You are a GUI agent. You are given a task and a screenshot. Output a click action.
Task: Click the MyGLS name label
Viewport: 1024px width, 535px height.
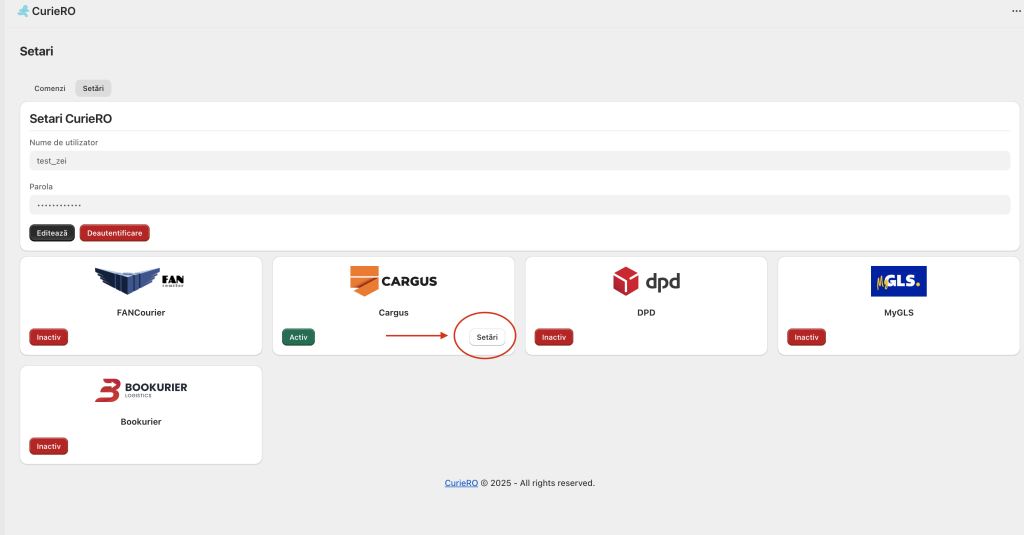(899, 312)
